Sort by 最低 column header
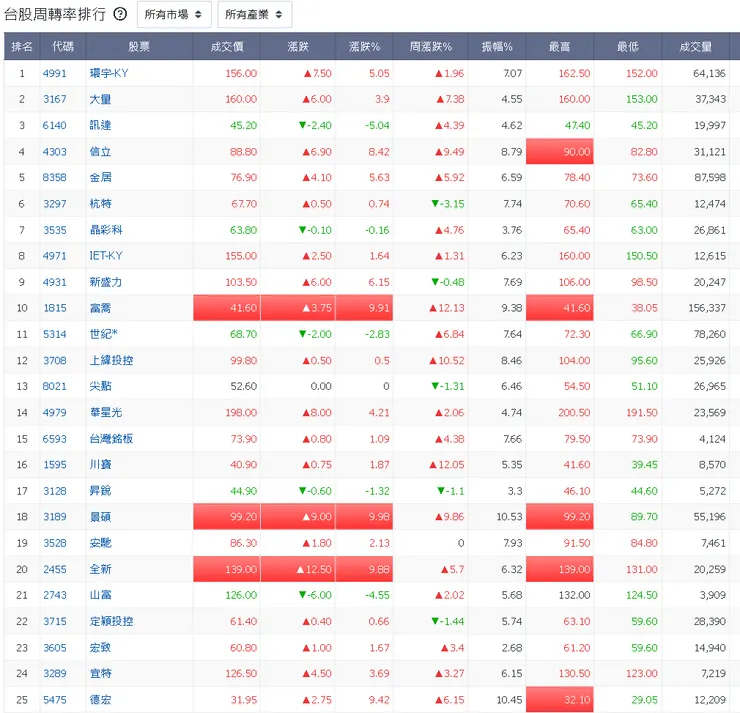 click(x=628, y=46)
